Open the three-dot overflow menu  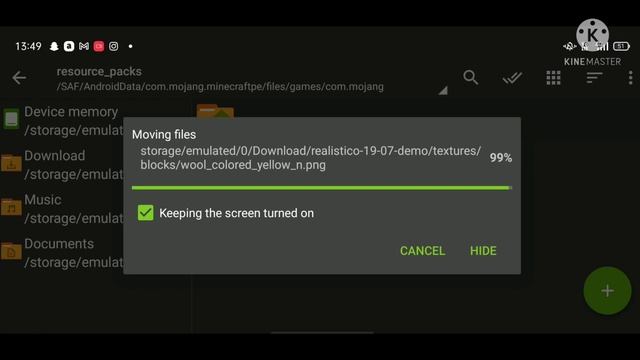631,78
